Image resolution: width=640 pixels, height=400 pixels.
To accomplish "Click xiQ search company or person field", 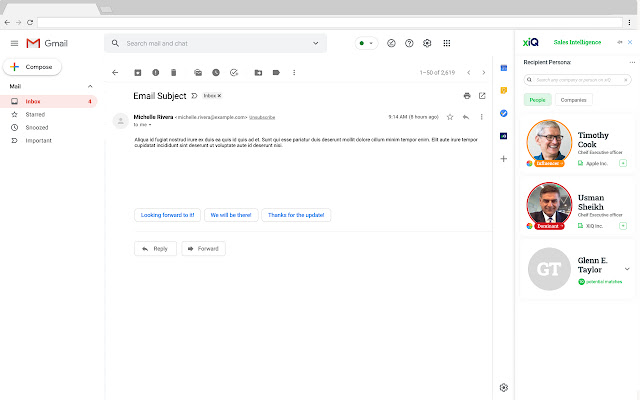I will point(577,80).
